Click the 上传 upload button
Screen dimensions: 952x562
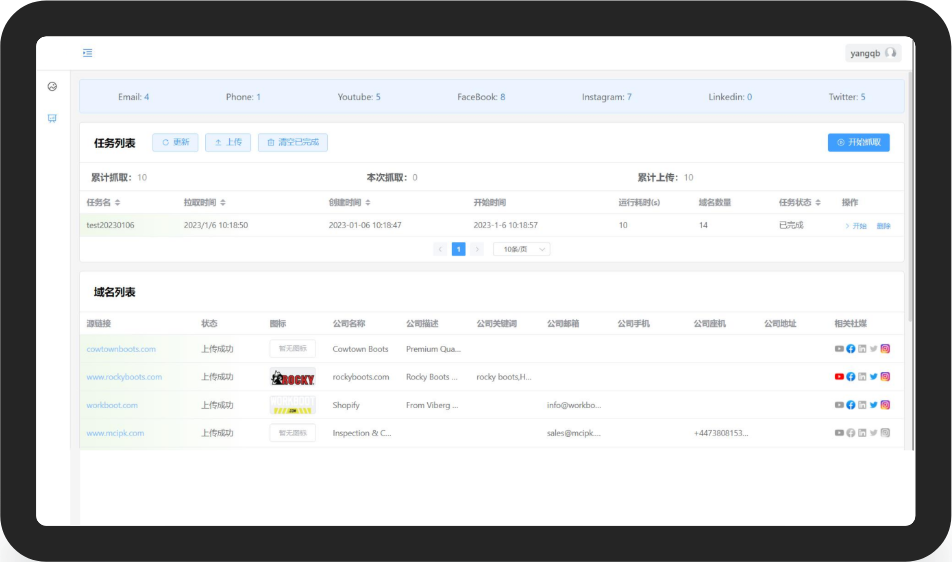228,143
